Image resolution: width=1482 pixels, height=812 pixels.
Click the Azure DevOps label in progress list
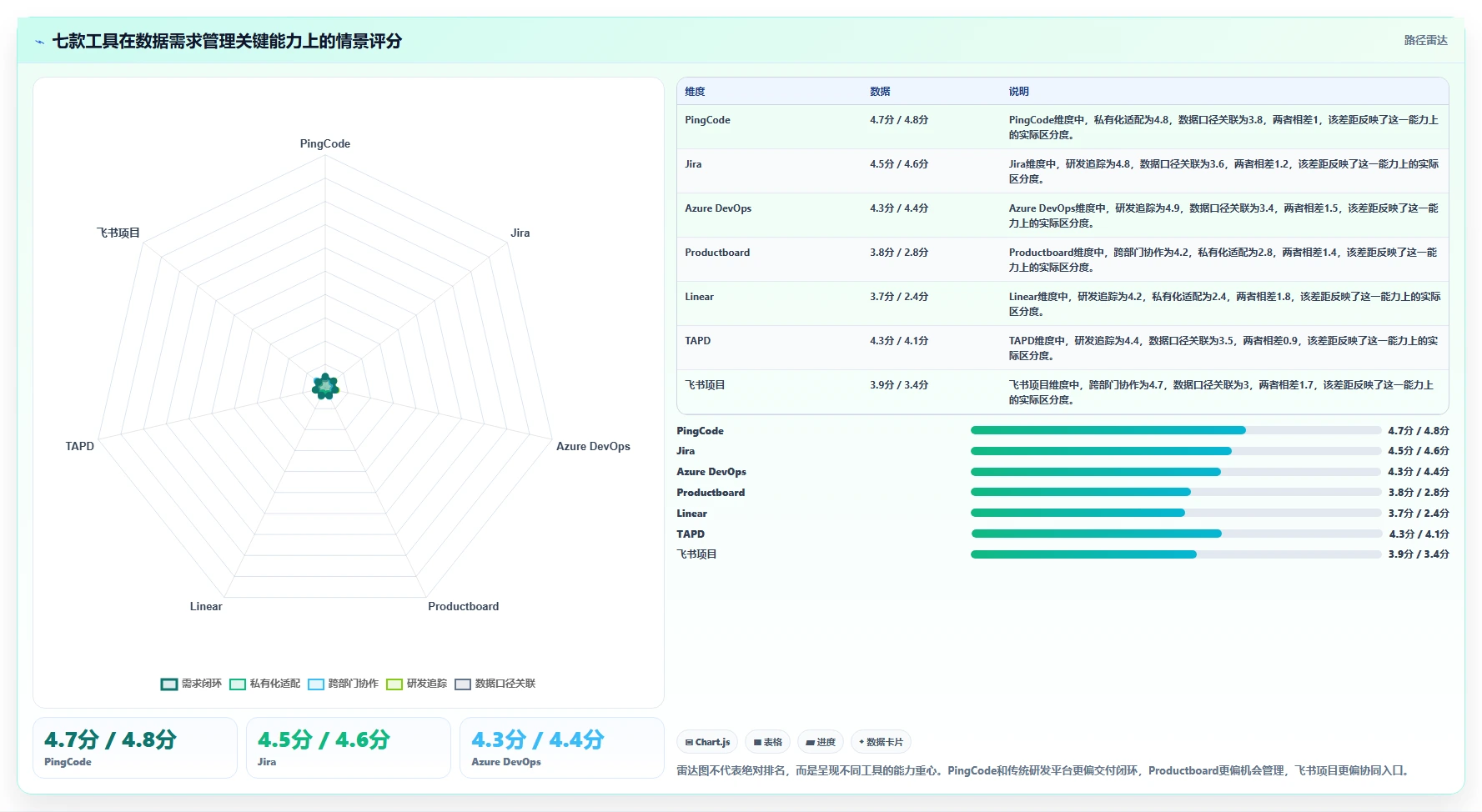point(711,472)
